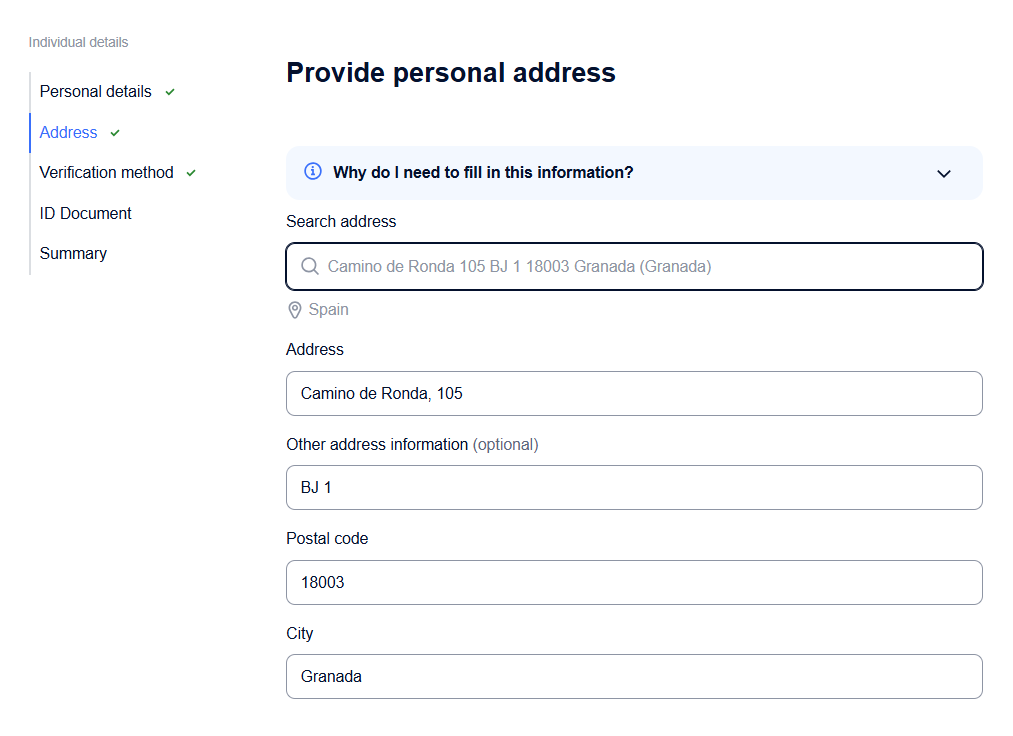
Task: Click the location pin icon beside Spain
Action: 295,310
